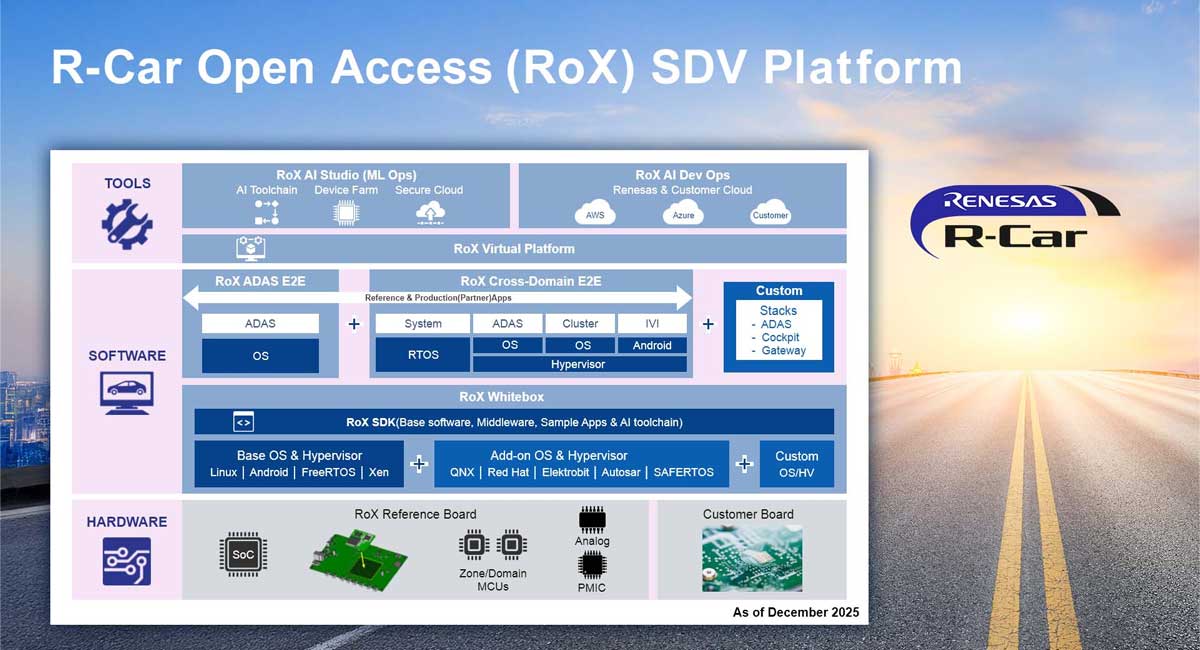Switch to the RoX ADAS E2E tab
Image resolution: width=1200 pixels, height=650 pixels.
(x=261, y=281)
